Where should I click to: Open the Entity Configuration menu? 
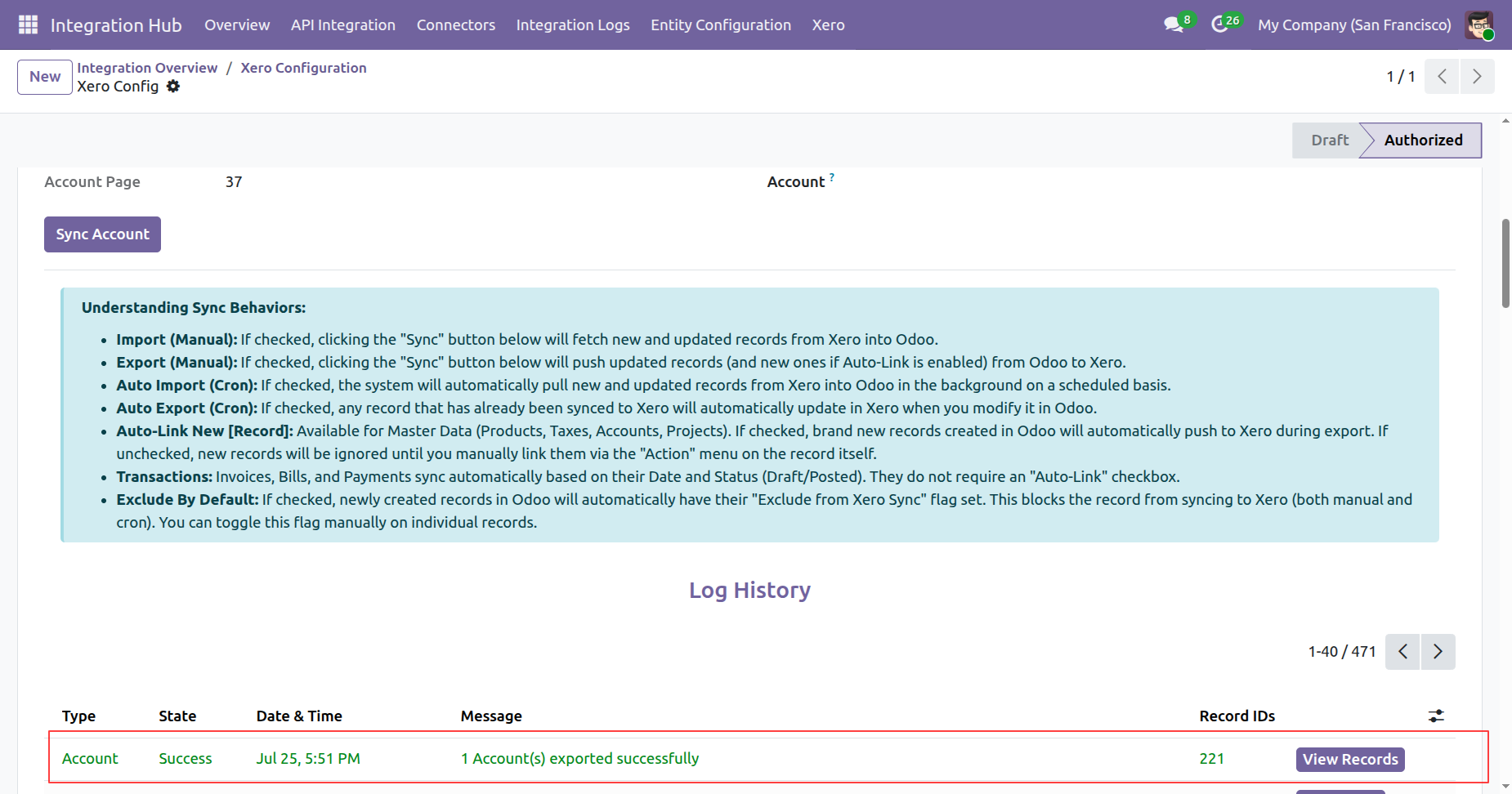click(x=720, y=25)
